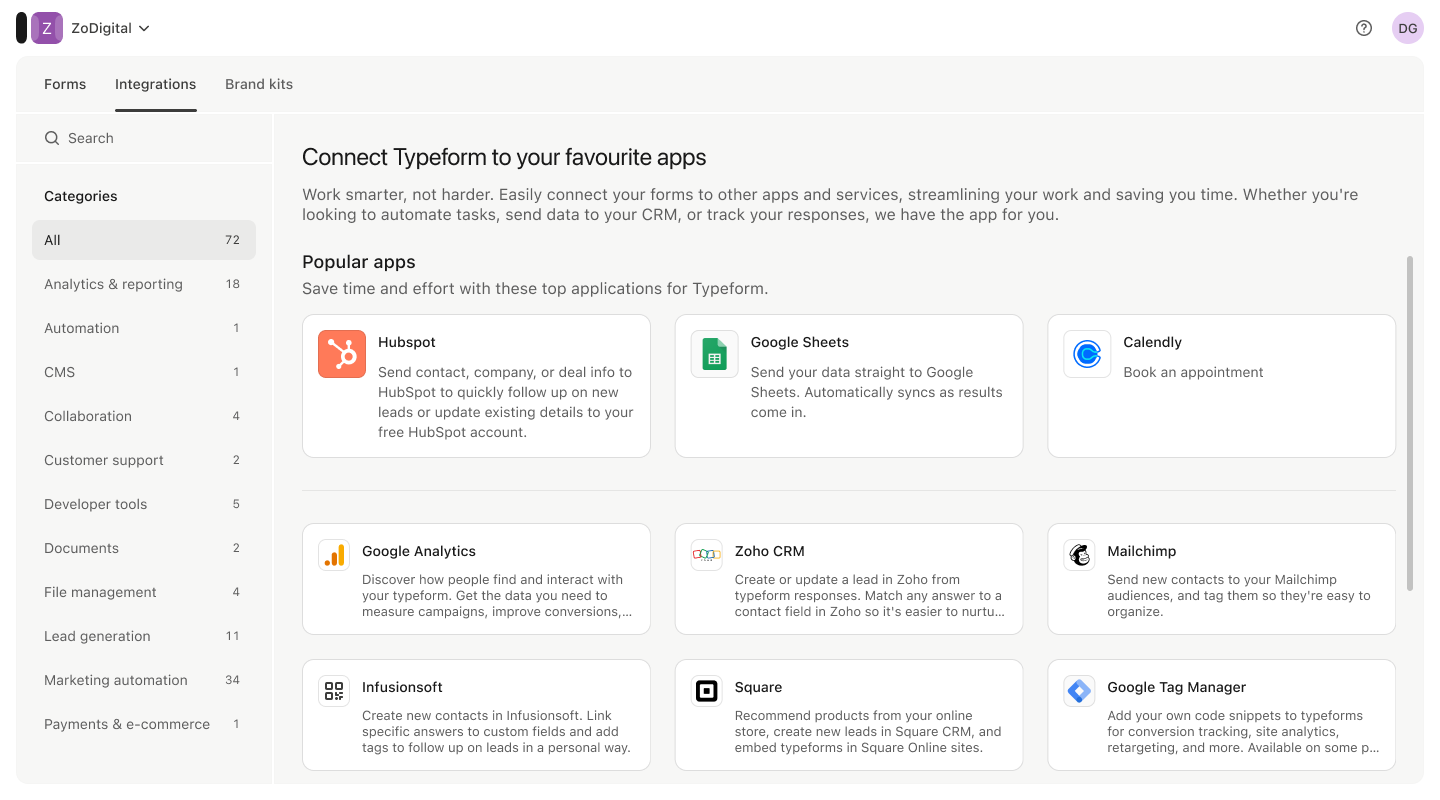Click the Google Analytics icon
The height and width of the screenshot is (800, 1440).
(334, 555)
